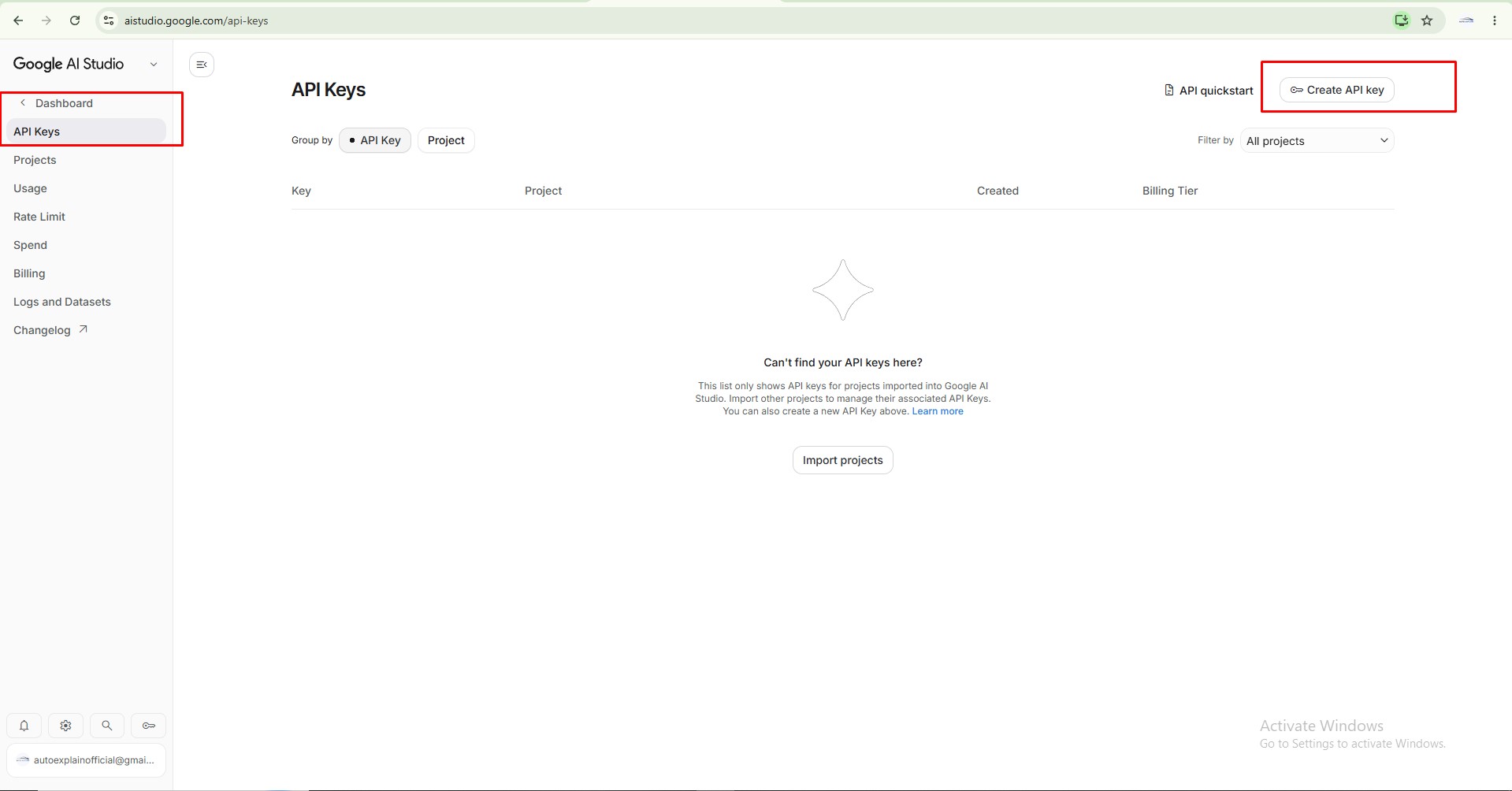The width and height of the screenshot is (1512, 791).
Task: Go back to Dashboard in sidebar
Action: [64, 103]
